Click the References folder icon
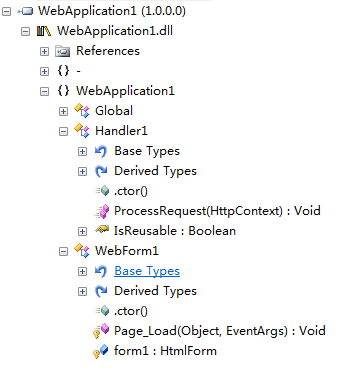 point(62,51)
